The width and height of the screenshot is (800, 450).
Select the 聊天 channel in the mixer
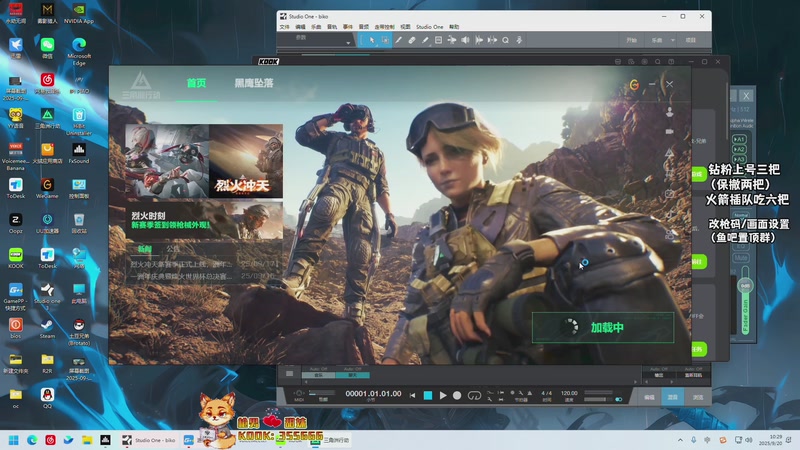(x=353, y=375)
